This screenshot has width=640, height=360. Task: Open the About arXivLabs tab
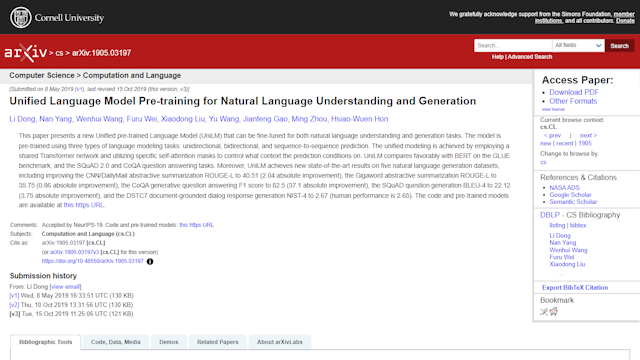point(280,342)
